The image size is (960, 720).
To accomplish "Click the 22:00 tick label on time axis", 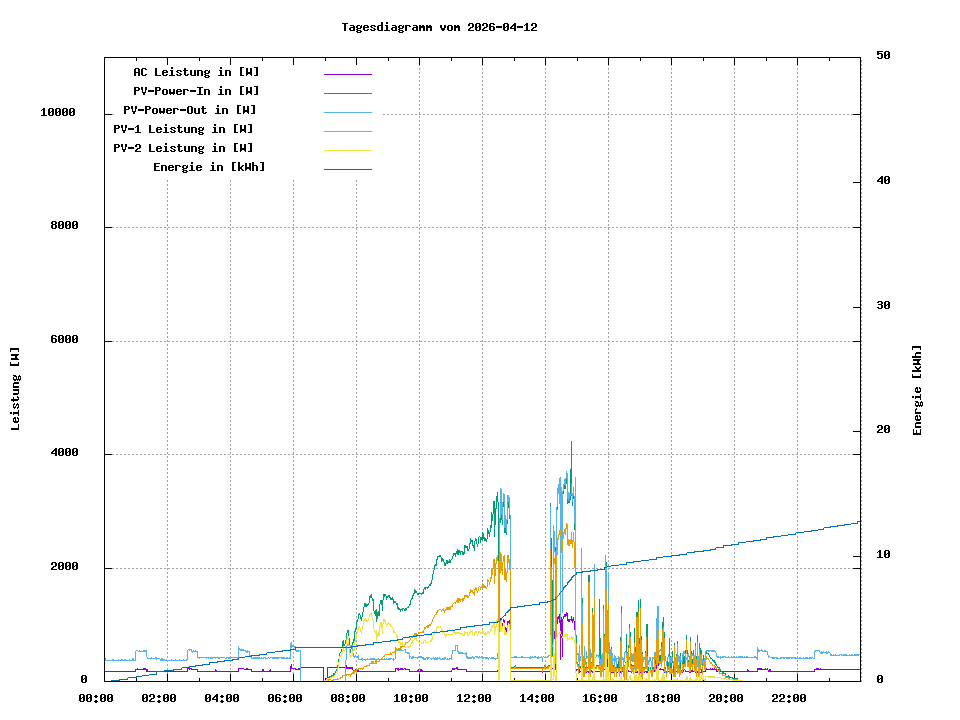I will [x=789, y=698].
